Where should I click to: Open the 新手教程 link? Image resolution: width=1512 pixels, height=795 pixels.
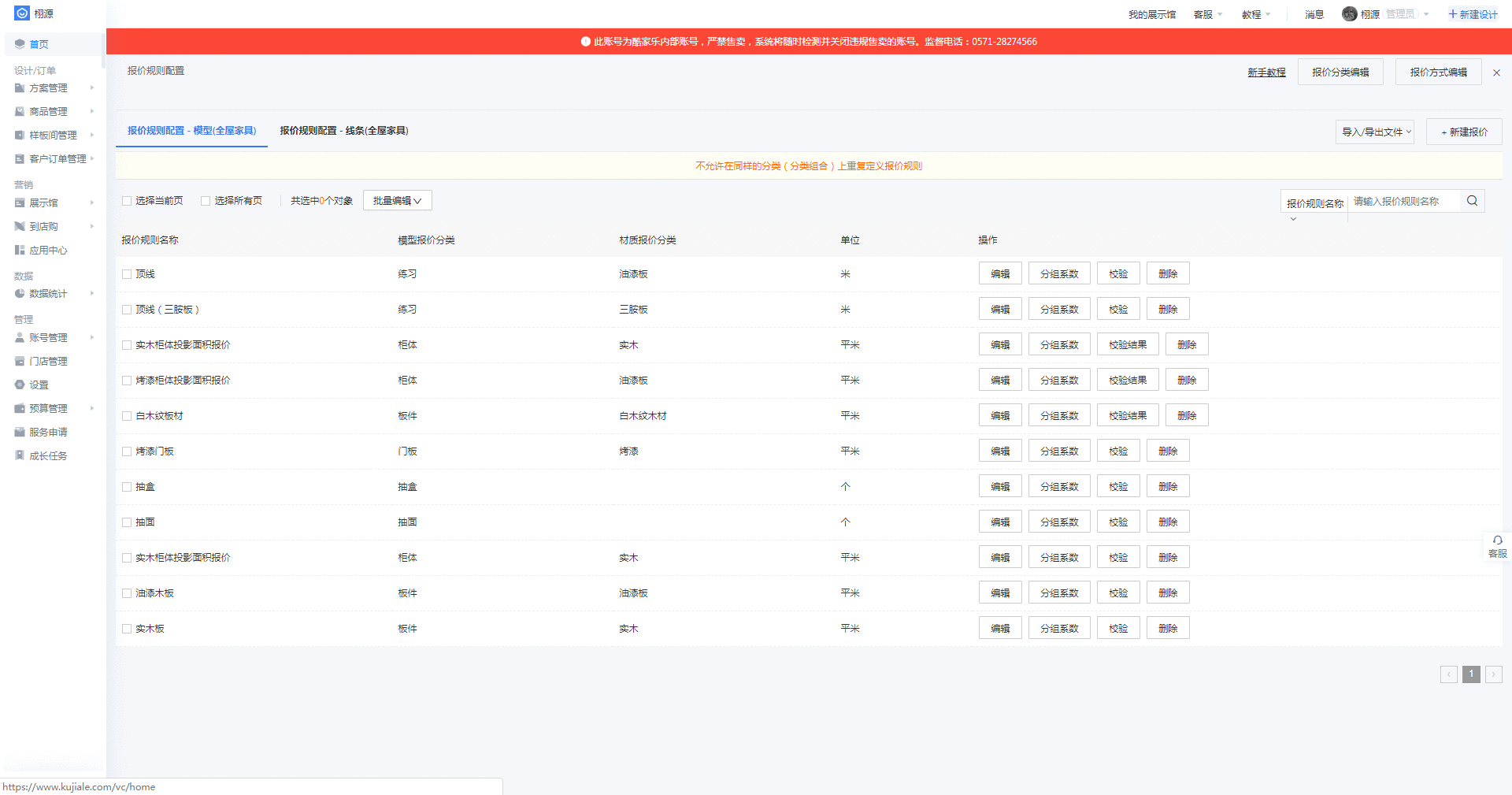(x=1266, y=72)
